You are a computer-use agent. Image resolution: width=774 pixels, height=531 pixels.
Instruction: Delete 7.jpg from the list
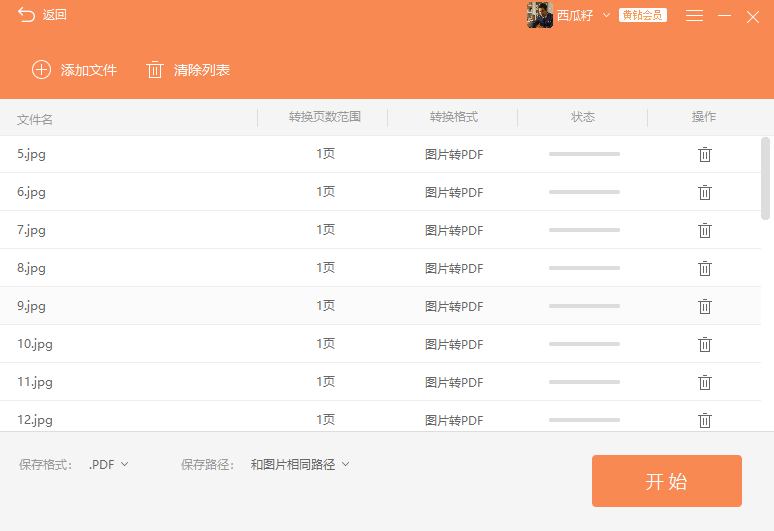[x=704, y=230]
